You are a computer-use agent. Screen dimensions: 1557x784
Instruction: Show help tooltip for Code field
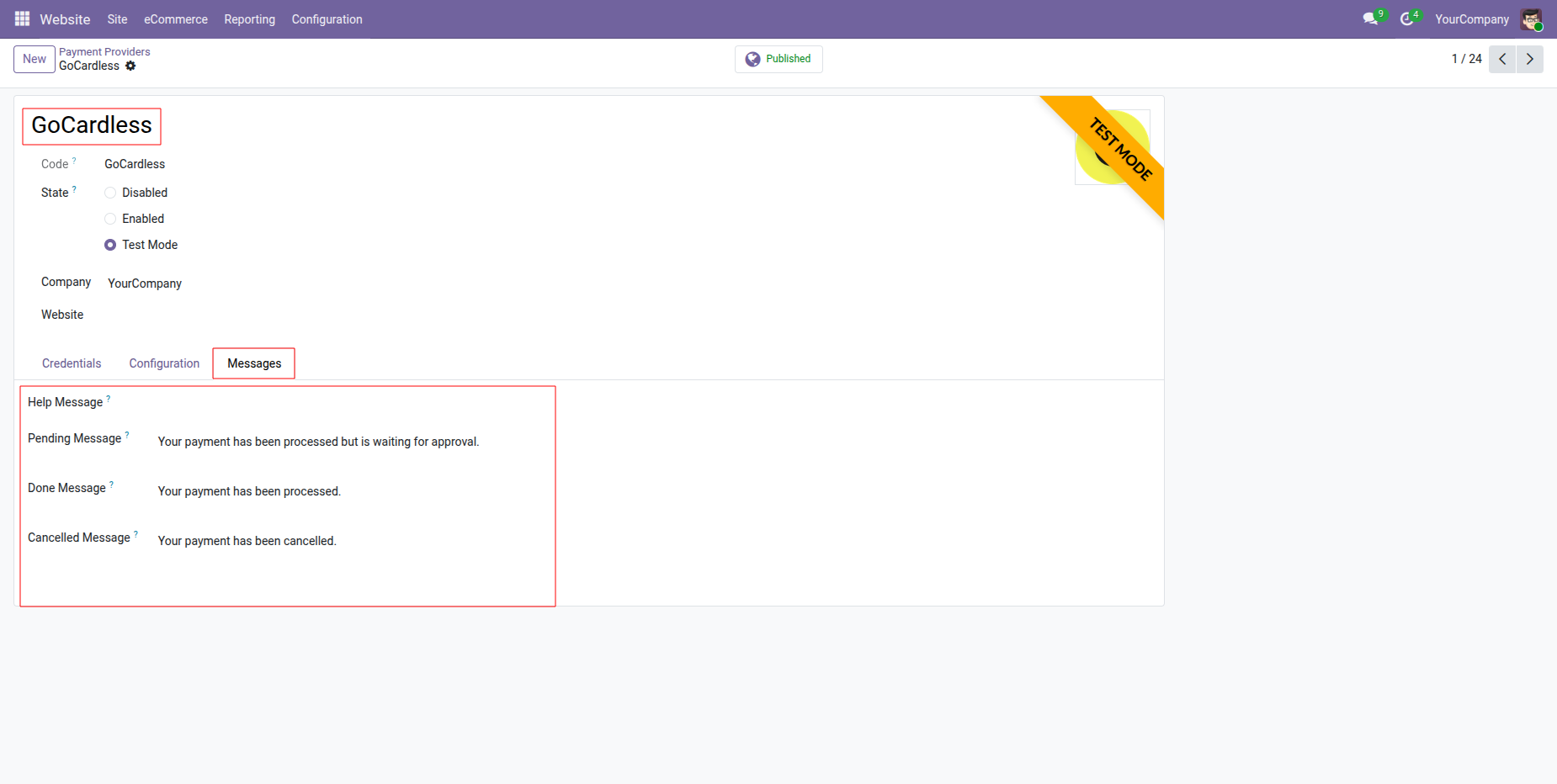[x=74, y=160]
